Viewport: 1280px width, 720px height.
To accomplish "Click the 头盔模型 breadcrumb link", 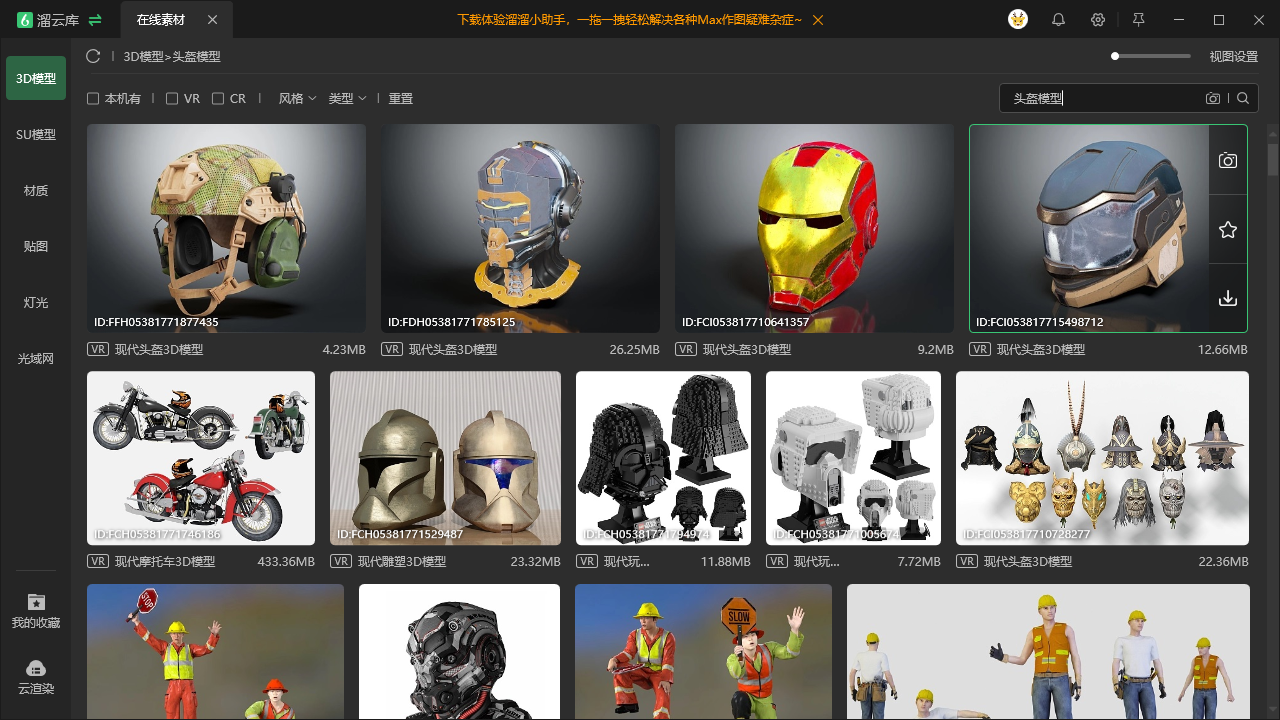I will point(196,57).
